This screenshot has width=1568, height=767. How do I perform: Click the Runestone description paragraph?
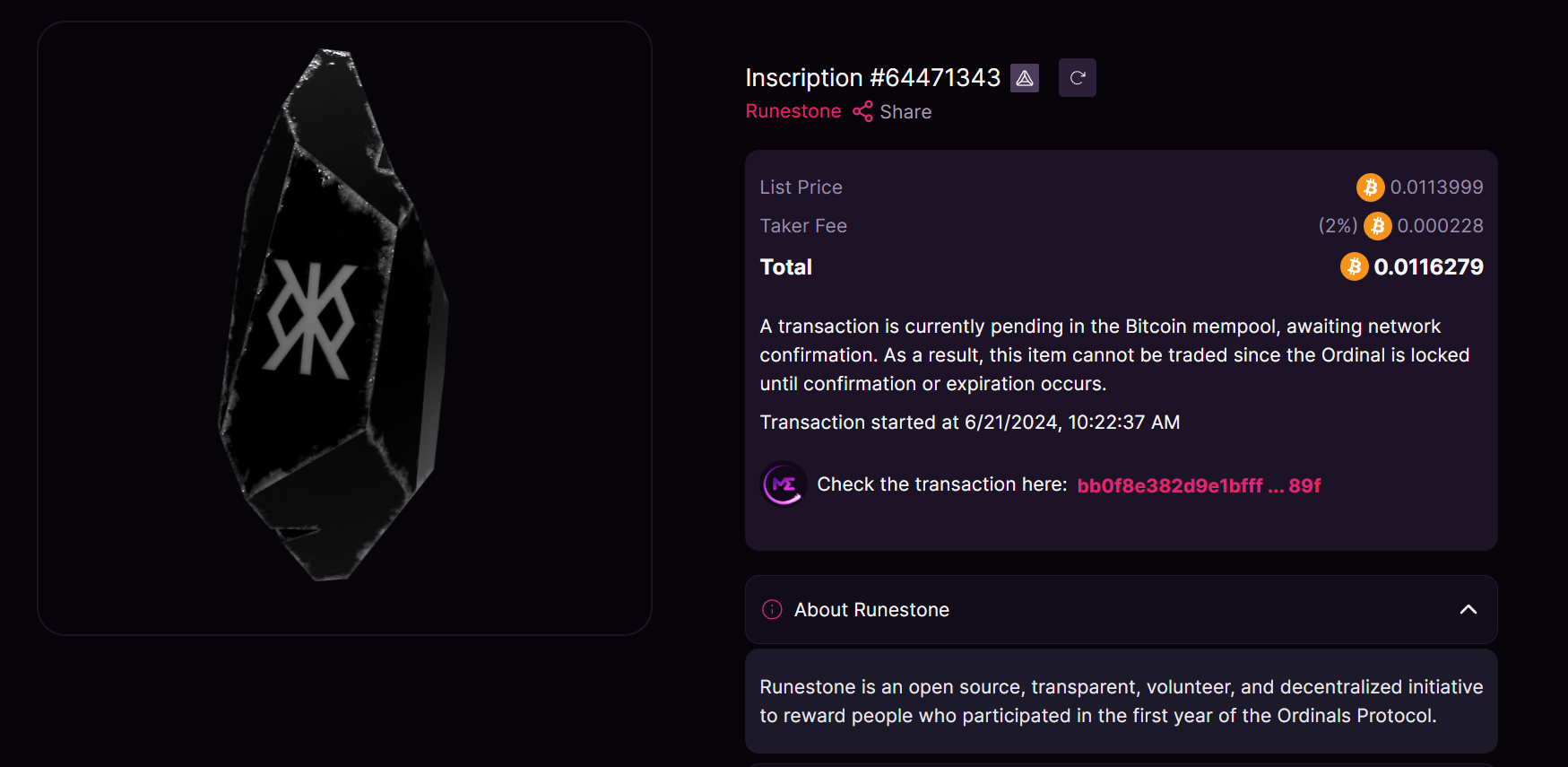pos(1121,702)
